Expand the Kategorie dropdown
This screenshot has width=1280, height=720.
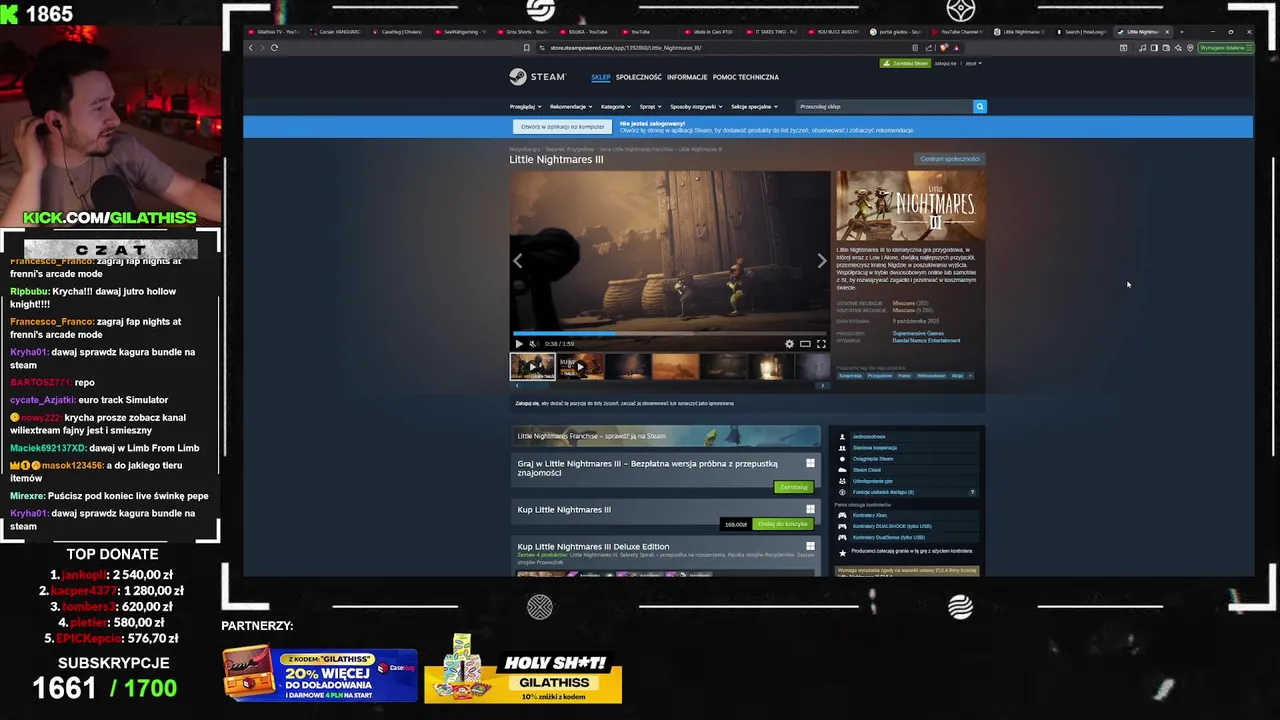coord(615,106)
